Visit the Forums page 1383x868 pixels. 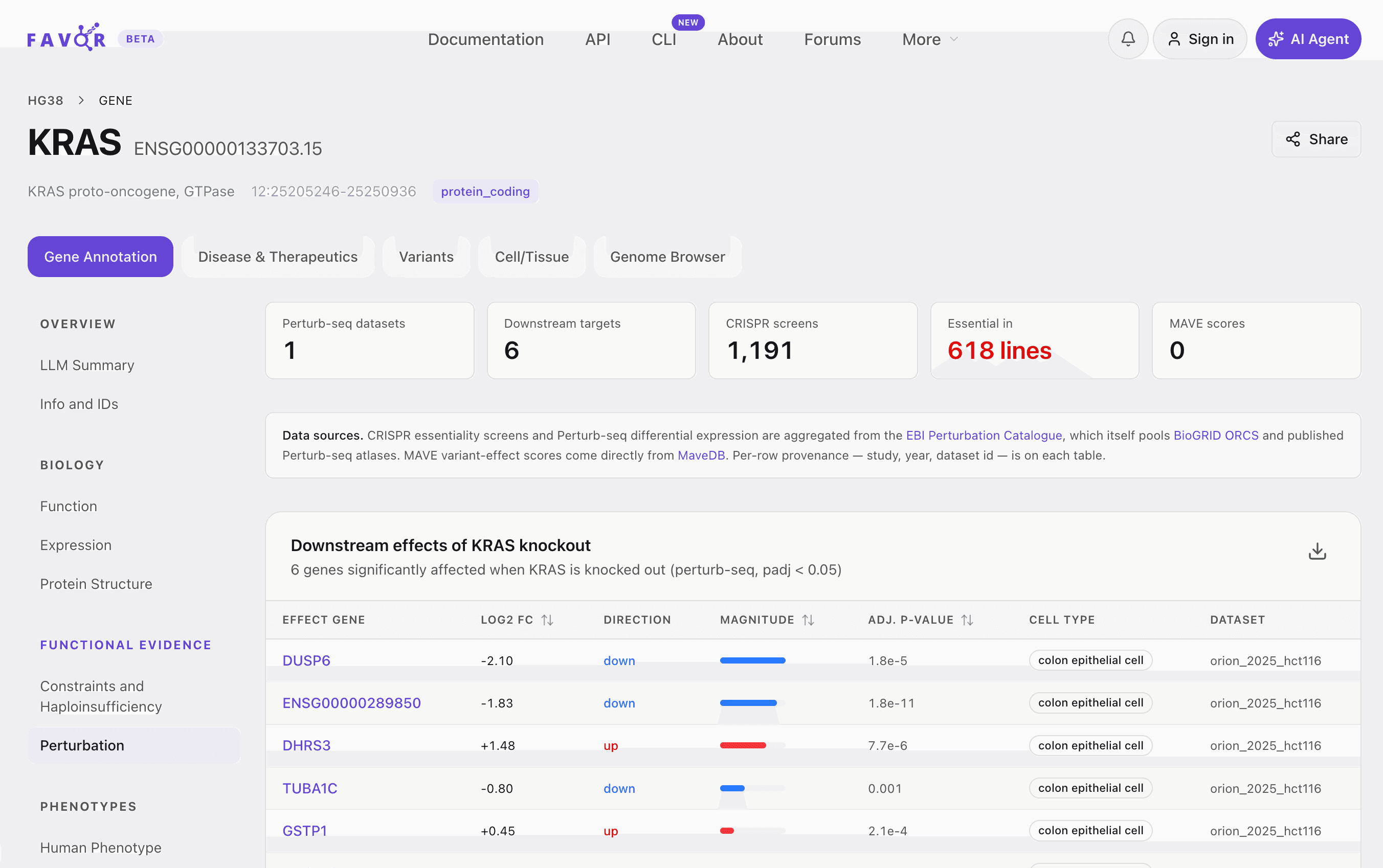coord(832,39)
